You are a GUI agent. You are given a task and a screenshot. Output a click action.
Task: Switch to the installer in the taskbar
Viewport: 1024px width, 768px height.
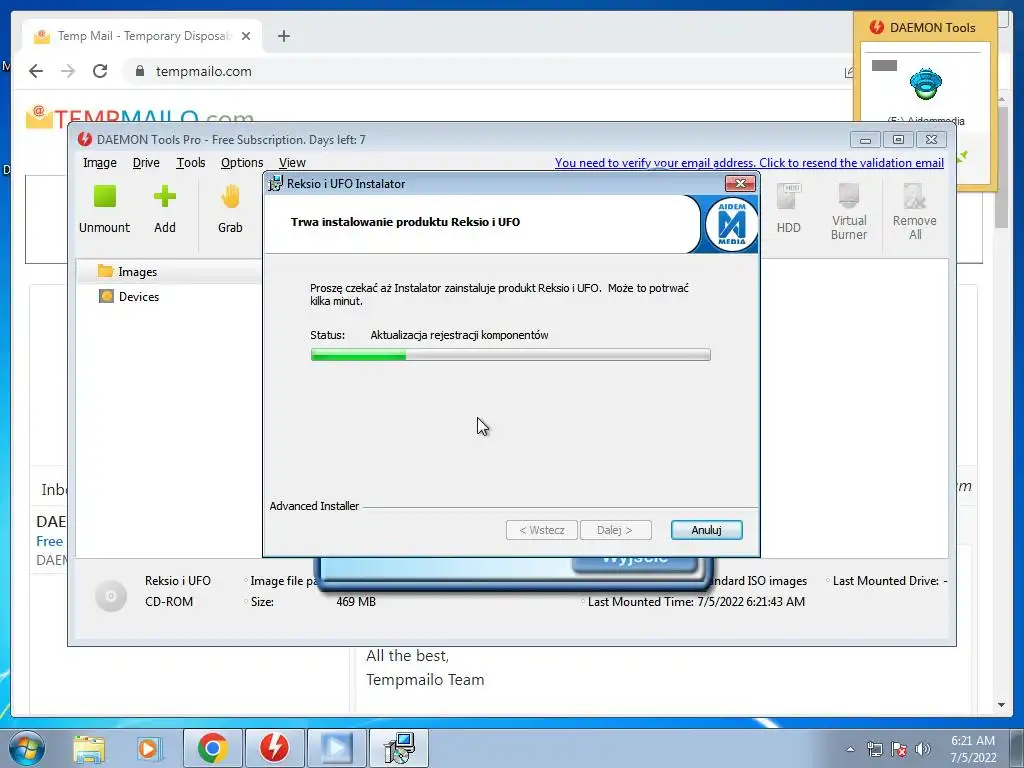[x=399, y=748]
